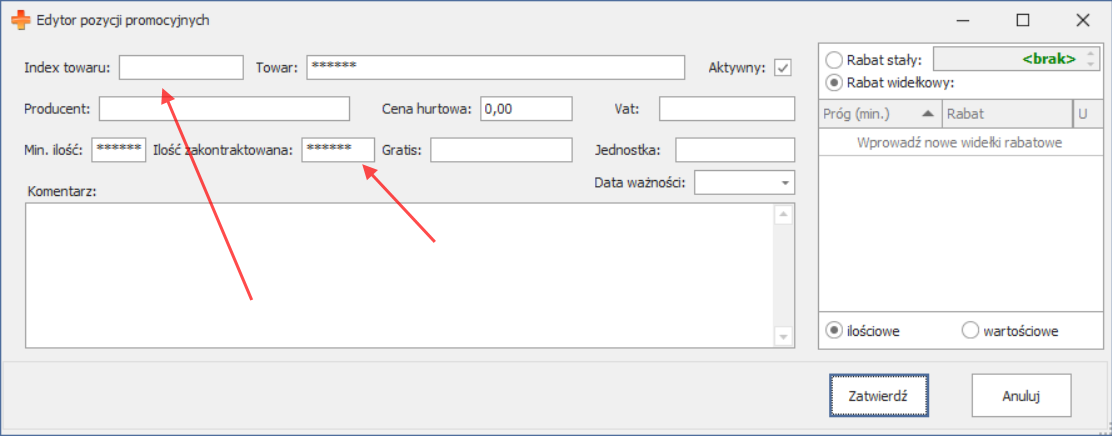
Task: Click the Rabat column header
Action: pos(1006,114)
